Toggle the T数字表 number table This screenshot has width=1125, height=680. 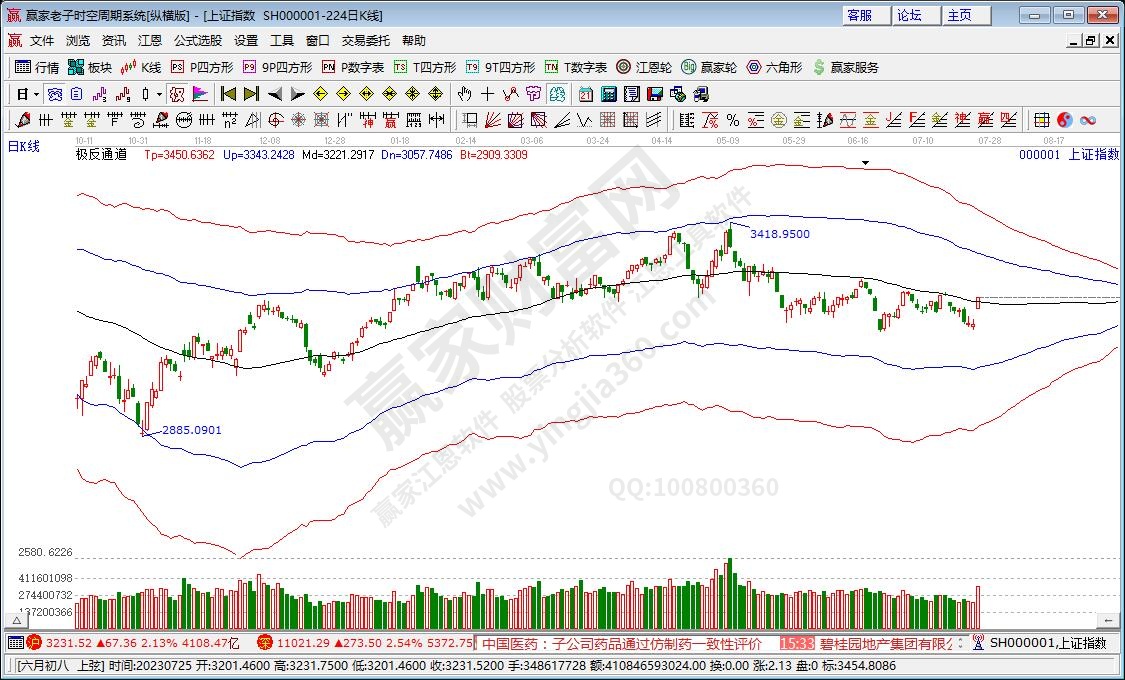[x=576, y=68]
